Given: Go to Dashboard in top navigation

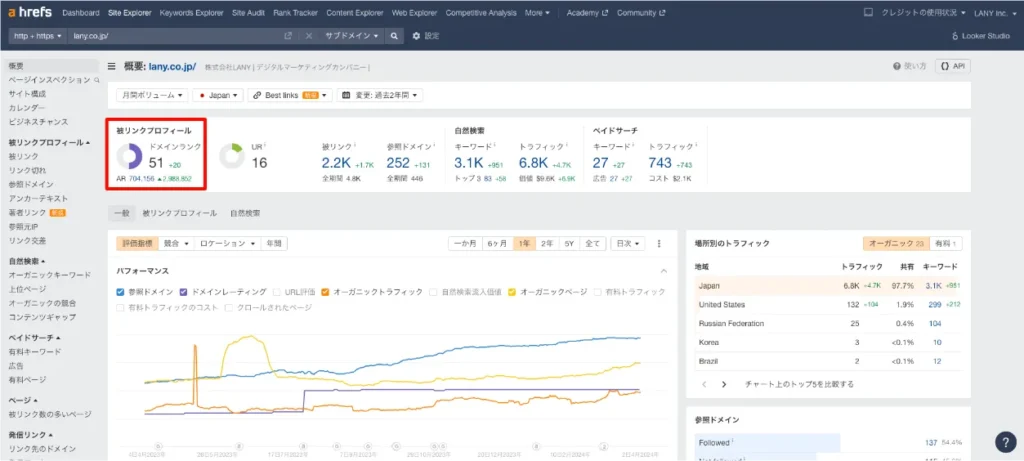Looking at the screenshot, I should pyautogui.click(x=81, y=12).
